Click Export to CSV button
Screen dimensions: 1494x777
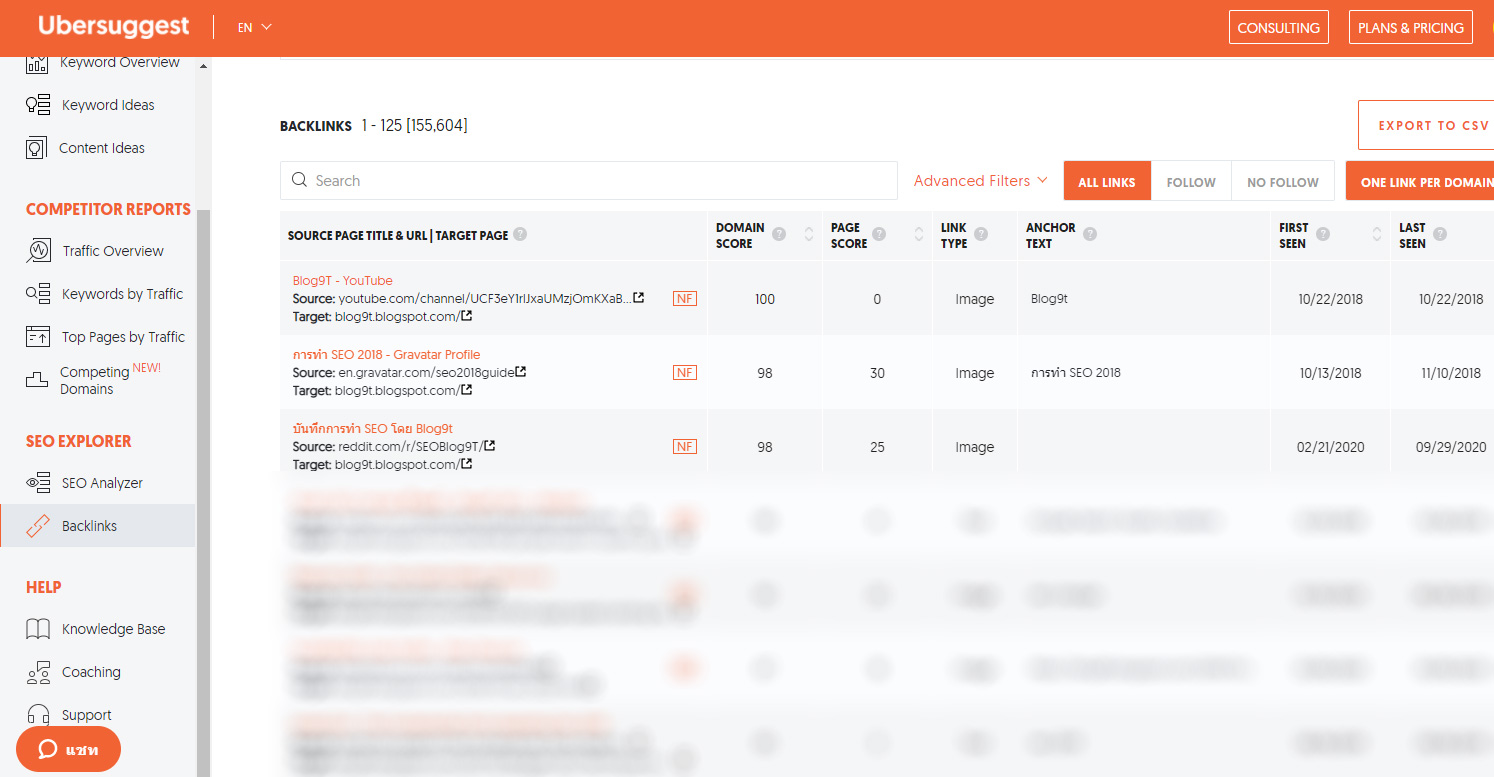1427,125
